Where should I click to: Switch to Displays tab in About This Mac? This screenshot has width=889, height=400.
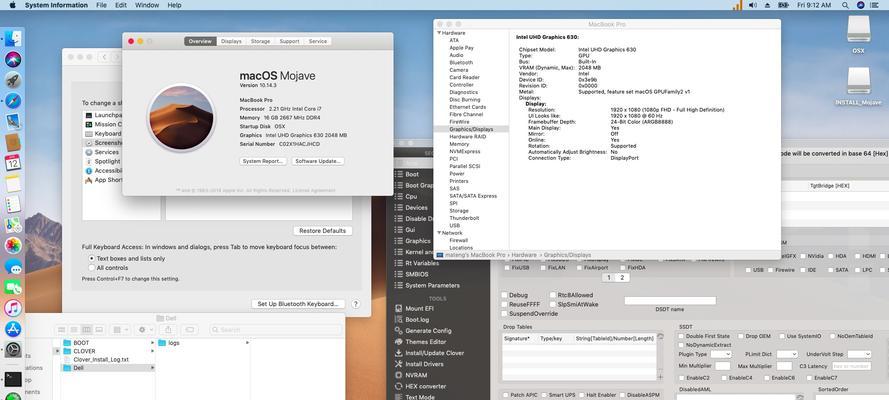point(231,41)
